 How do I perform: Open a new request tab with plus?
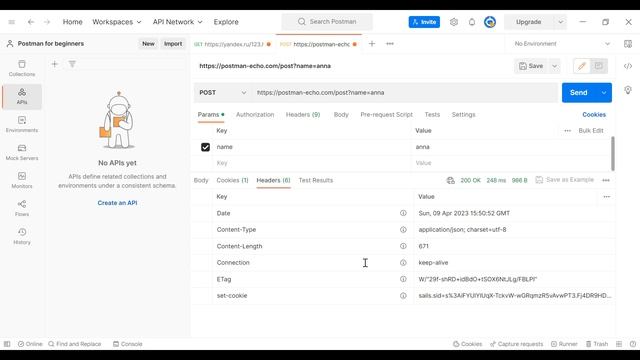pos(372,44)
